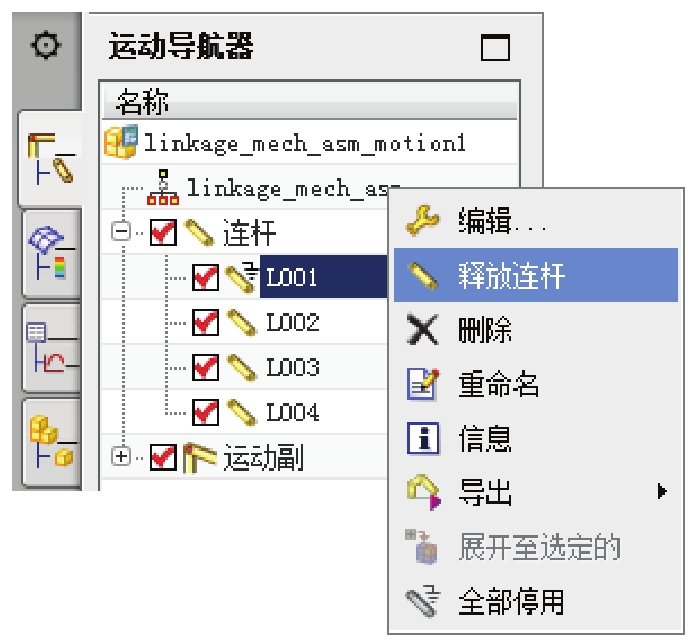693x643 pixels.
Task: Click the 编辑 wrench icon
Action: click(x=422, y=221)
